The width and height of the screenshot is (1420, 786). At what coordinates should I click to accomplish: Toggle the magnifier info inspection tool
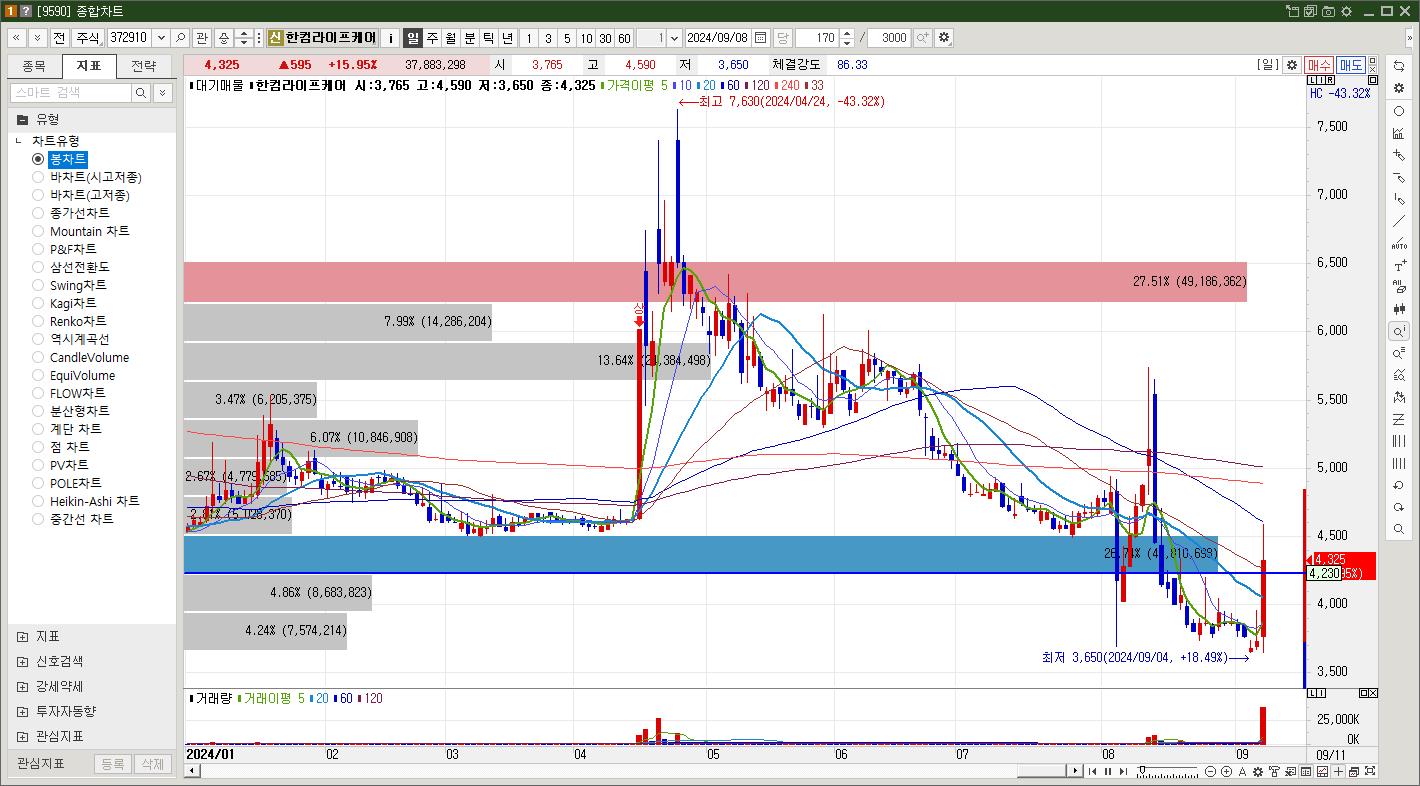pyautogui.click(x=1399, y=331)
